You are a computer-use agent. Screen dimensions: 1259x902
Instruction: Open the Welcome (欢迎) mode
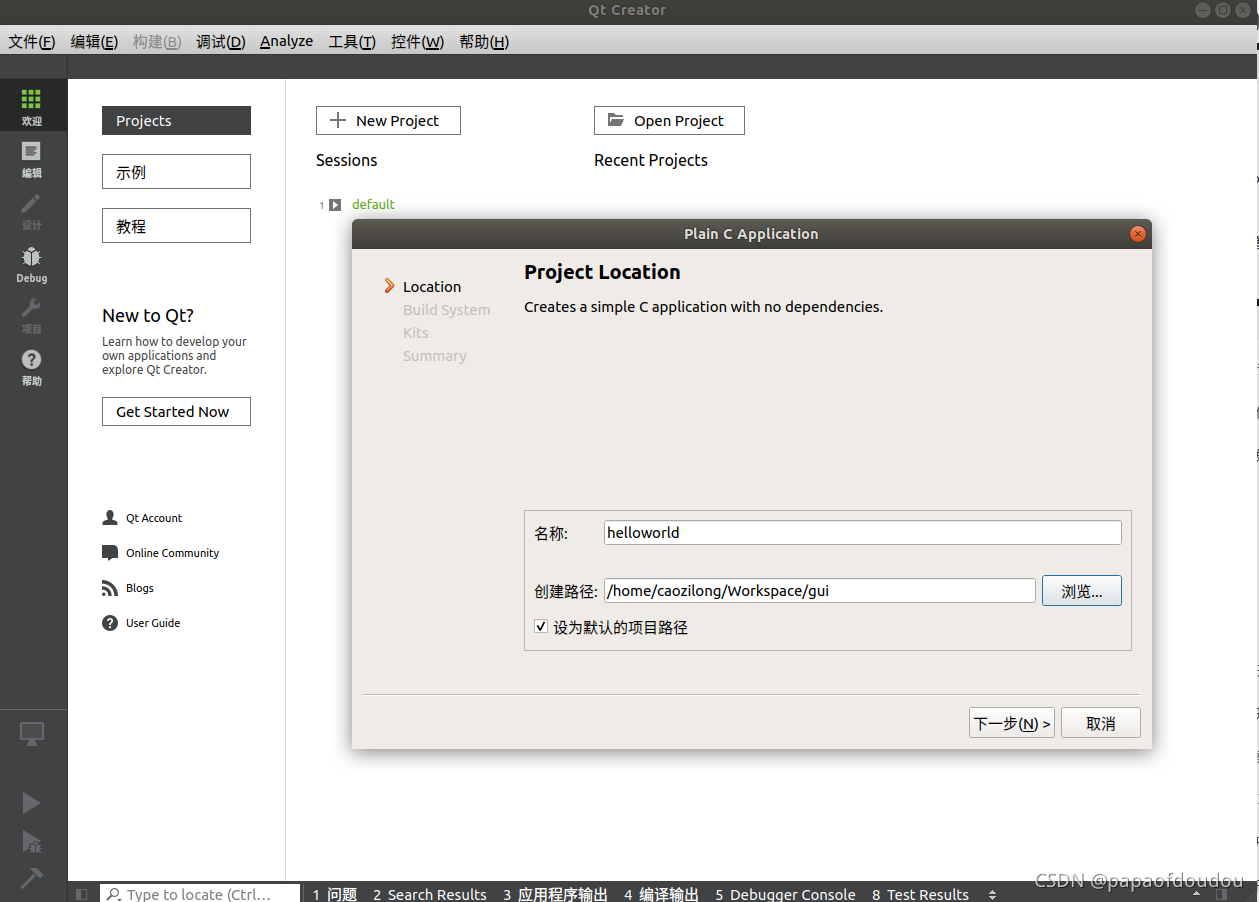pos(32,106)
